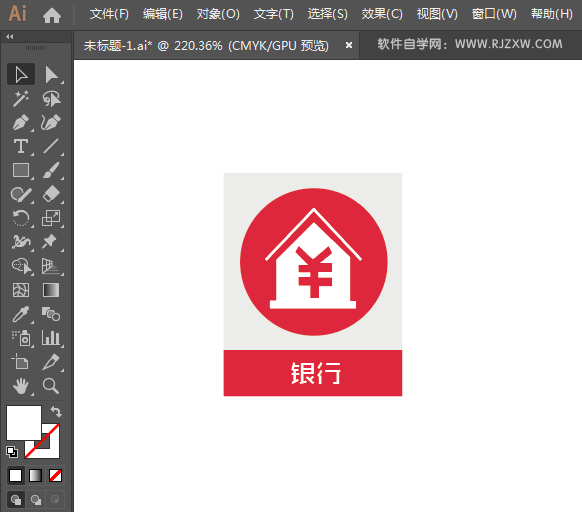Activate the Type tool

21,146
